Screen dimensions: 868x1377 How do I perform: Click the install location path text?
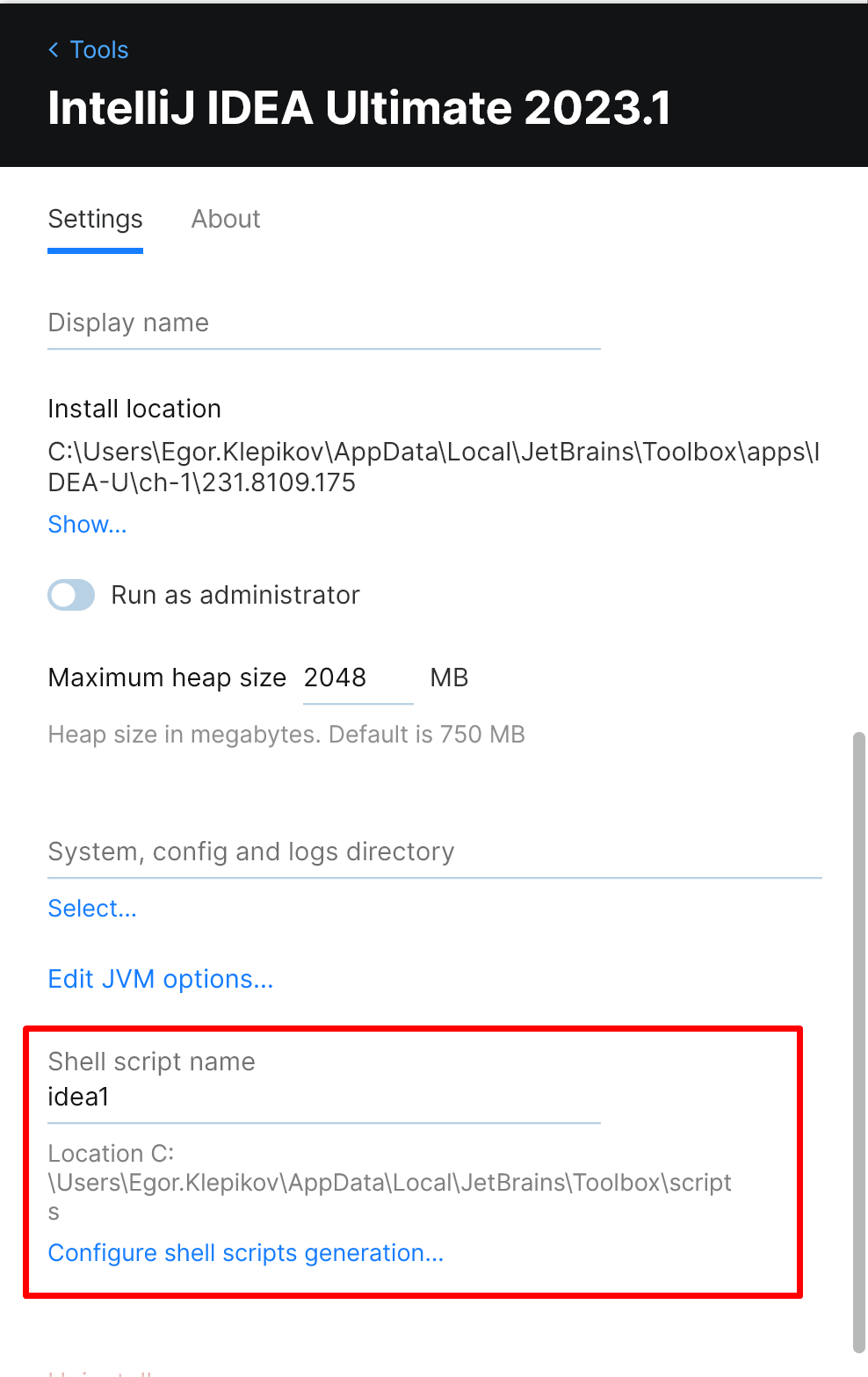pos(434,467)
